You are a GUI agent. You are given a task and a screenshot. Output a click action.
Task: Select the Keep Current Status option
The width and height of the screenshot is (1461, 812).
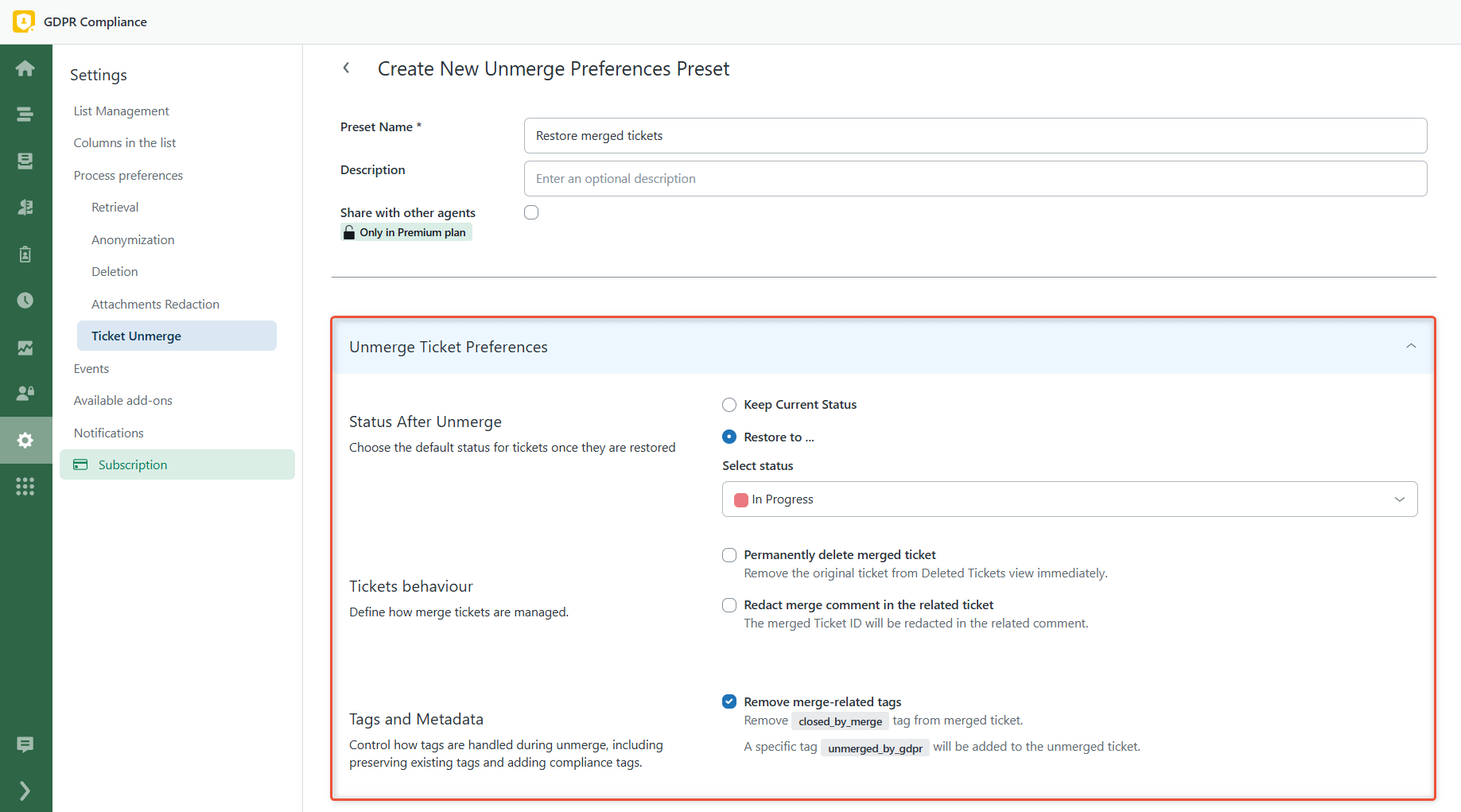click(x=729, y=405)
